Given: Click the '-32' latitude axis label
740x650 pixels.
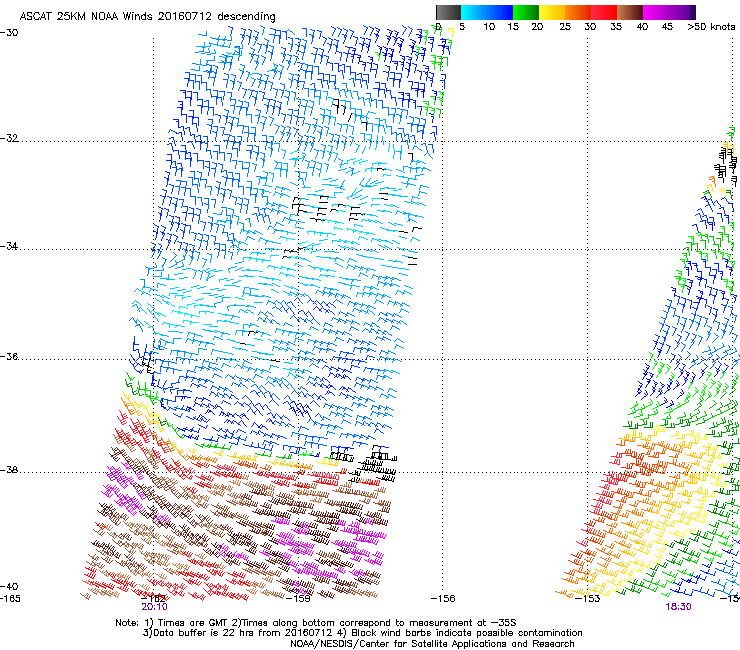Looking at the screenshot, I should coord(9,138).
